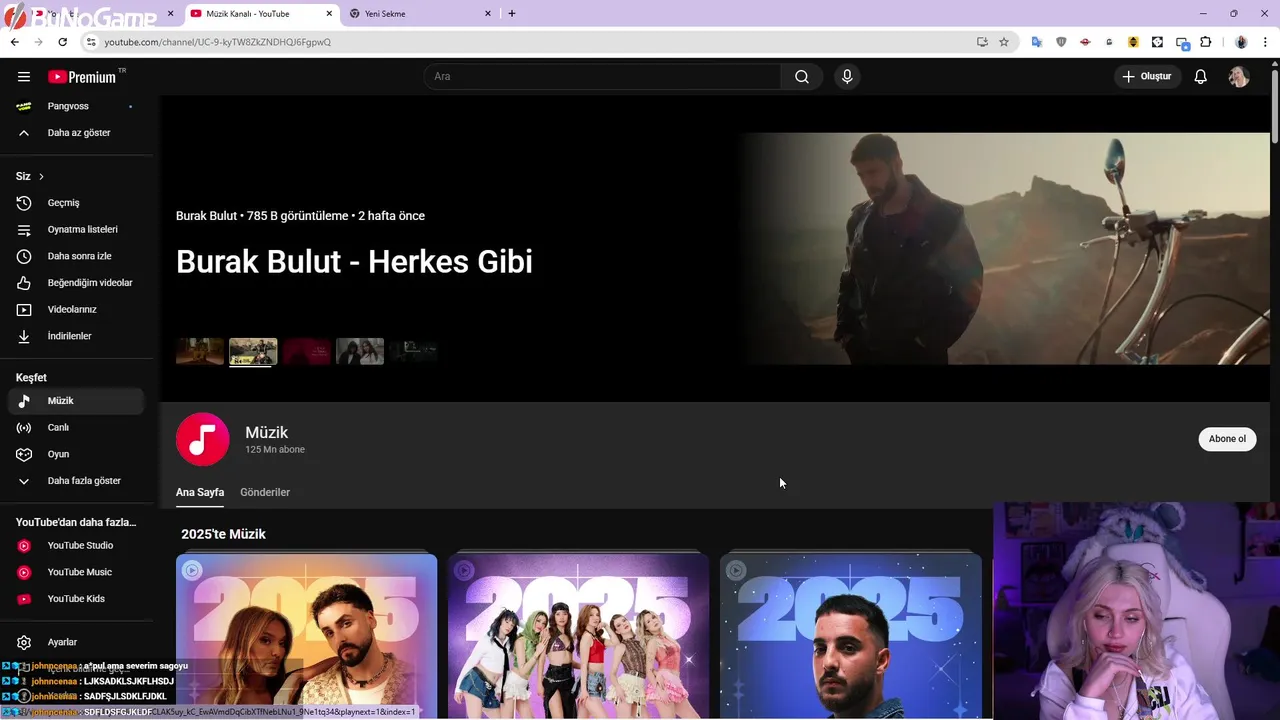Screen dimensions: 1280x720
Task: Open Chrome three-dot menu
Action: pos(1266,42)
